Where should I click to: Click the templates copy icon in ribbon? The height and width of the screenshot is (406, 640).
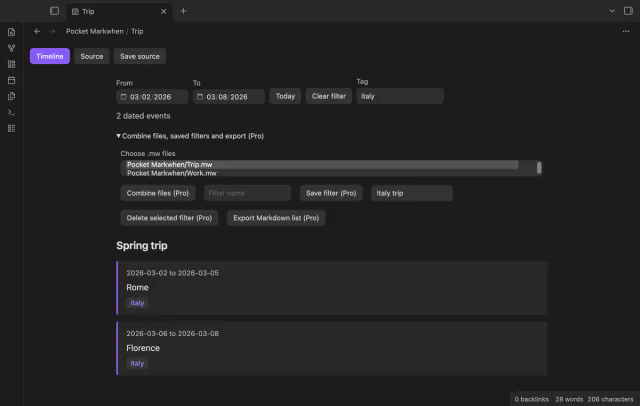(11, 96)
